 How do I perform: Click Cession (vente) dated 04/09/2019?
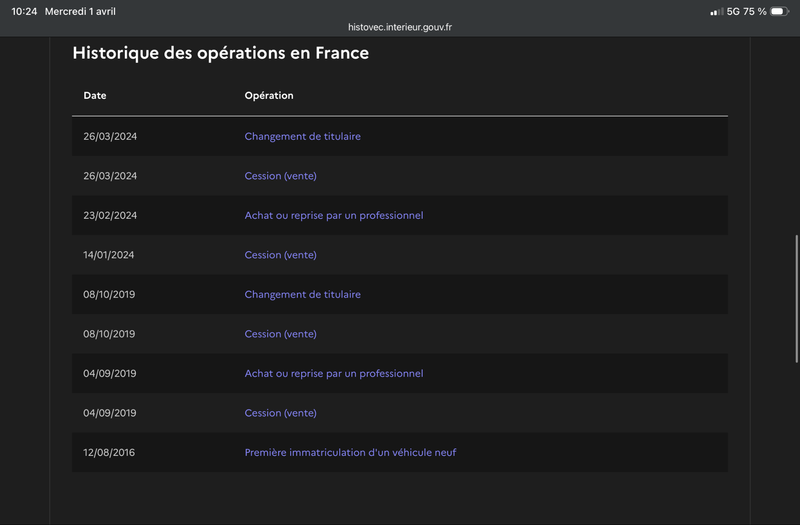(280, 413)
